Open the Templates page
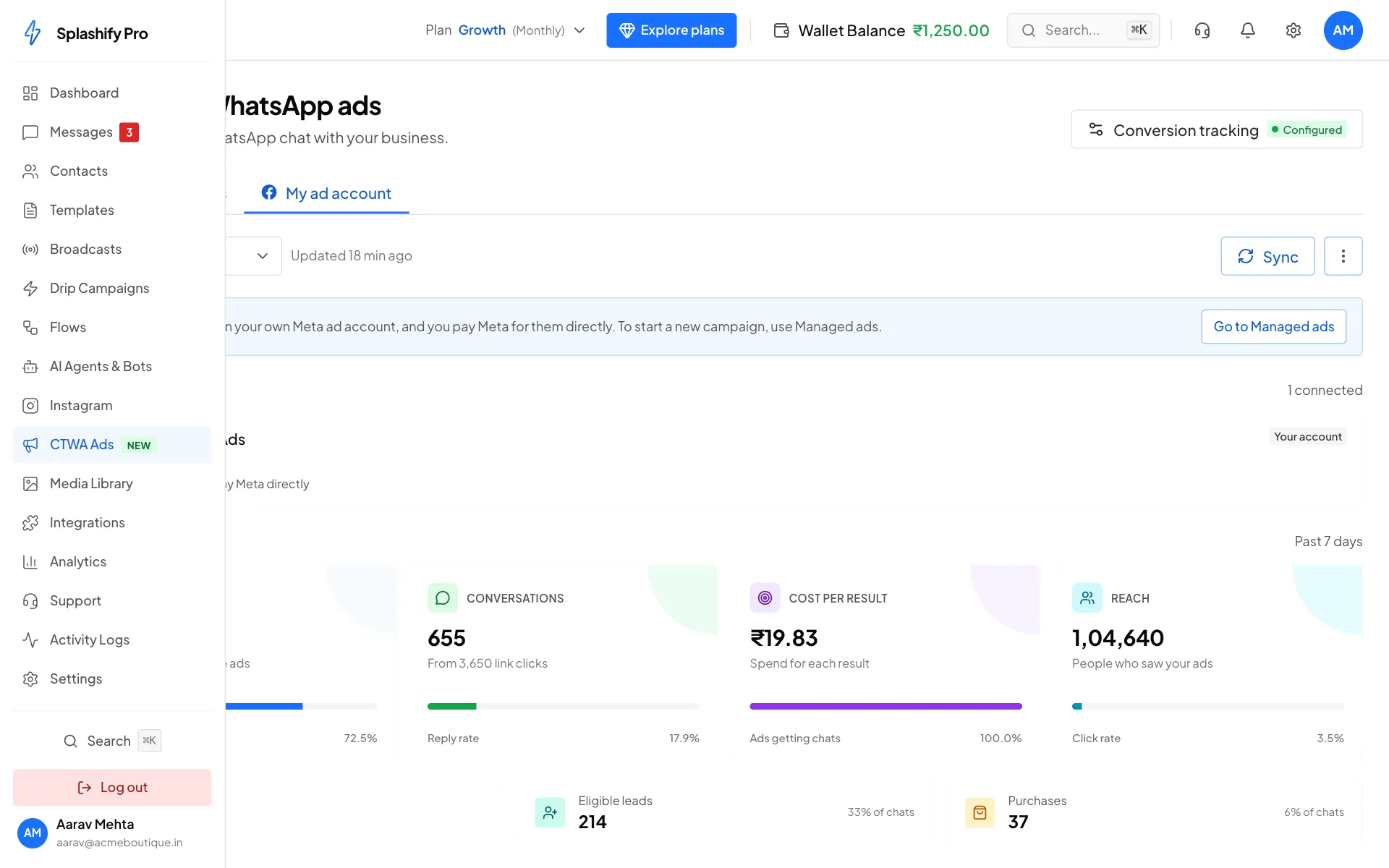Screen dimensions: 1389x868 coord(112,210)
